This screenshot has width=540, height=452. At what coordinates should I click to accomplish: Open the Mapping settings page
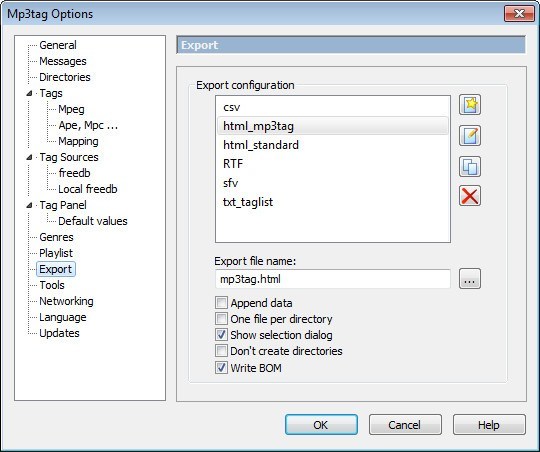(78, 141)
